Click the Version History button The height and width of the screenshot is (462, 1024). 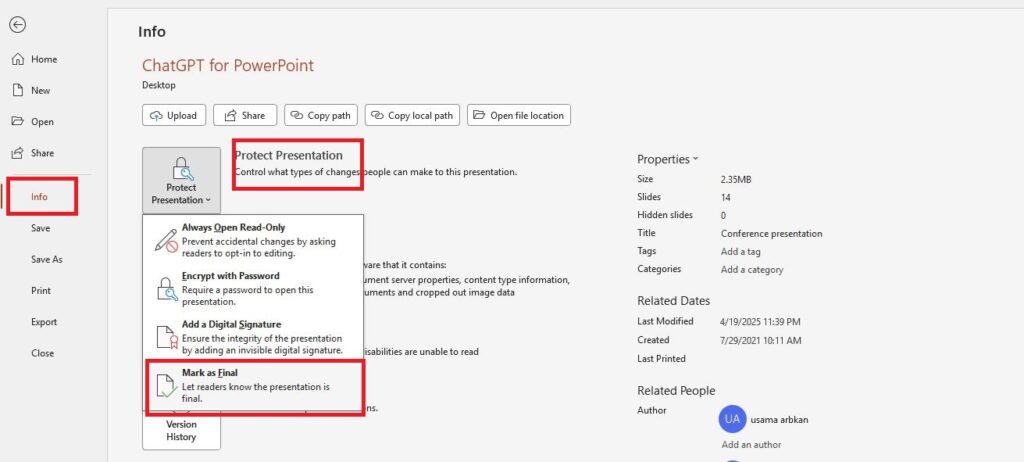pyautogui.click(x=182, y=431)
